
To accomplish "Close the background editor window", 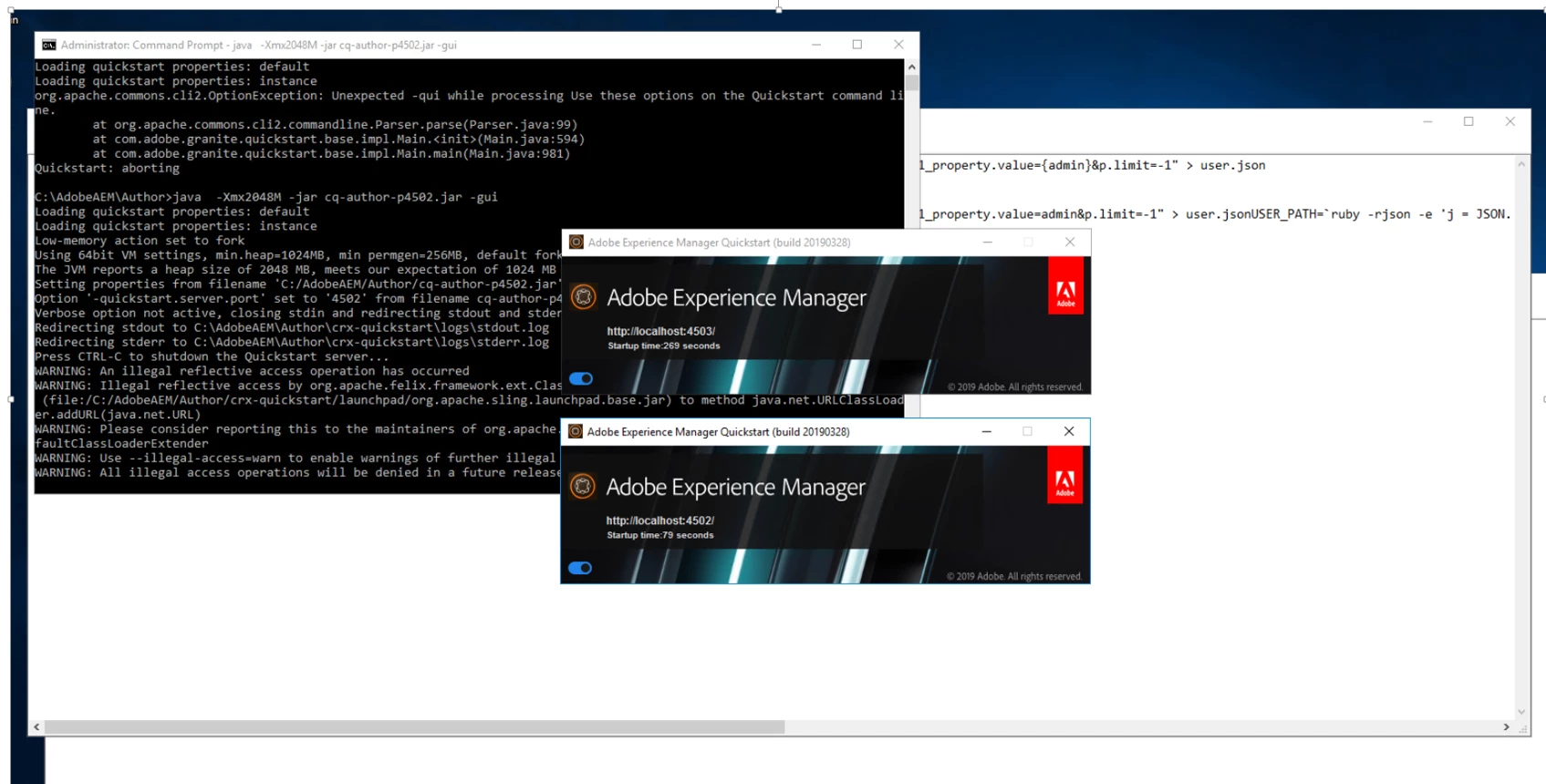I will coord(1510,122).
